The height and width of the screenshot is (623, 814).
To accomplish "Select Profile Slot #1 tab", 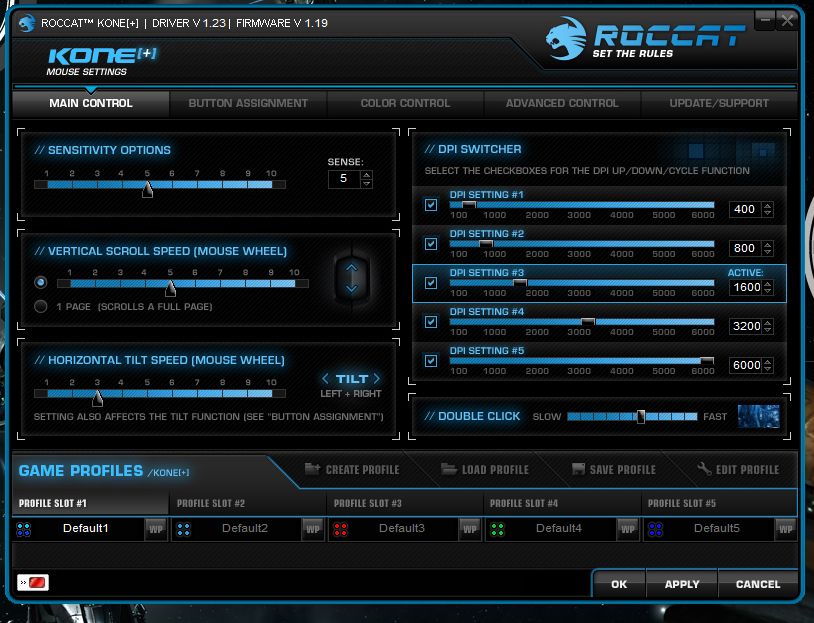I will click(x=90, y=503).
